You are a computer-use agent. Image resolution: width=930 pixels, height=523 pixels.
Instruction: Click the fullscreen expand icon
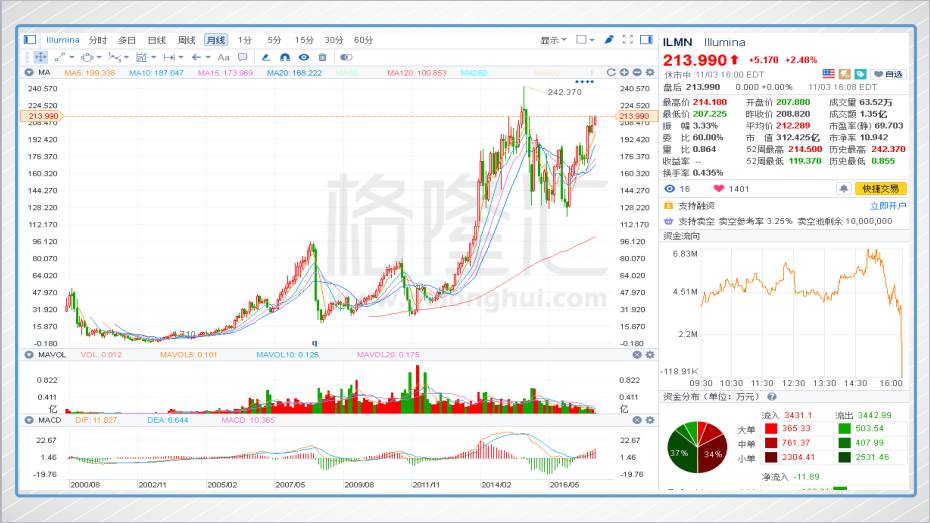(x=627, y=40)
